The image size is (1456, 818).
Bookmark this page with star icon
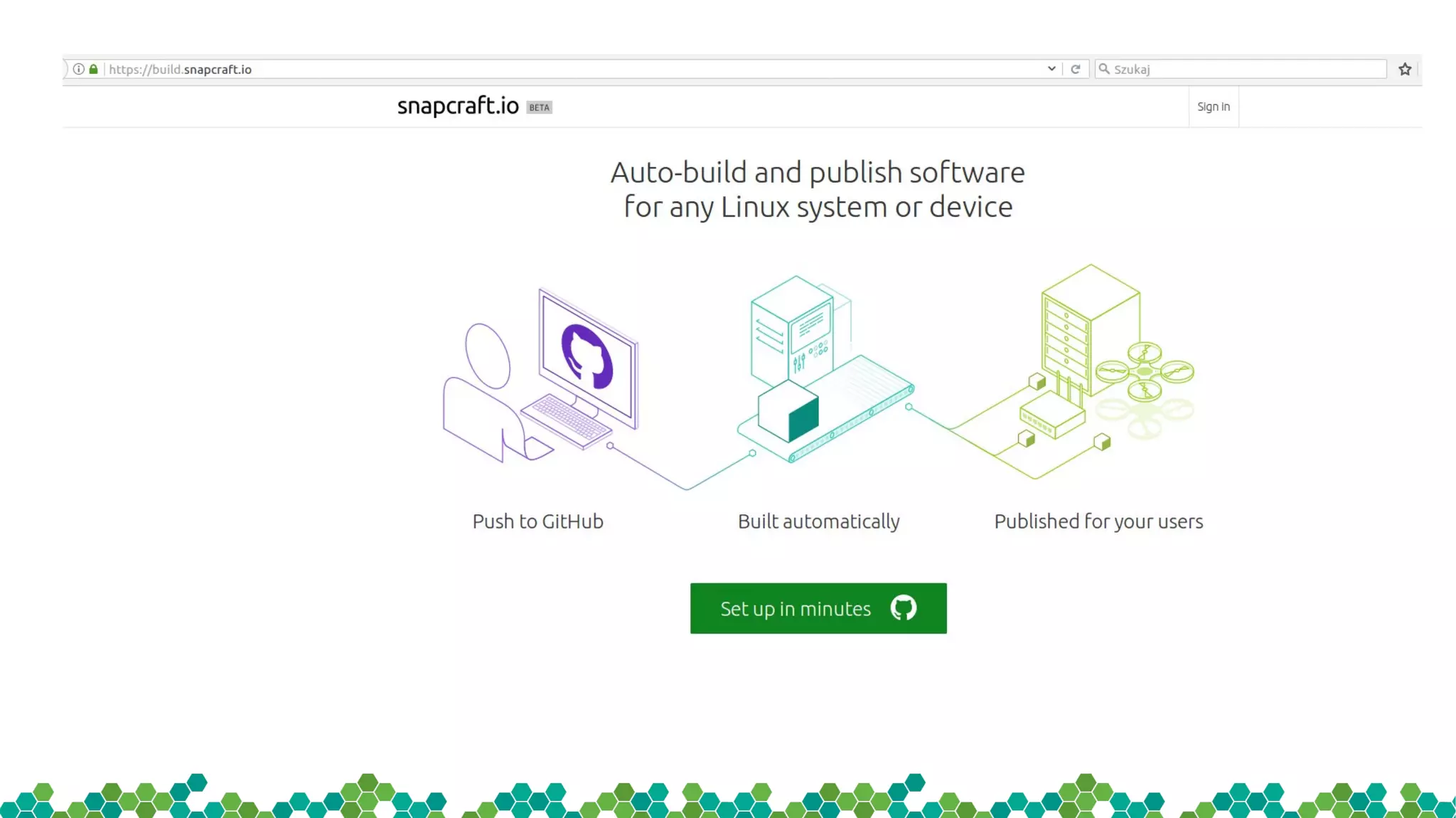pyautogui.click(x=1405, y=69)
